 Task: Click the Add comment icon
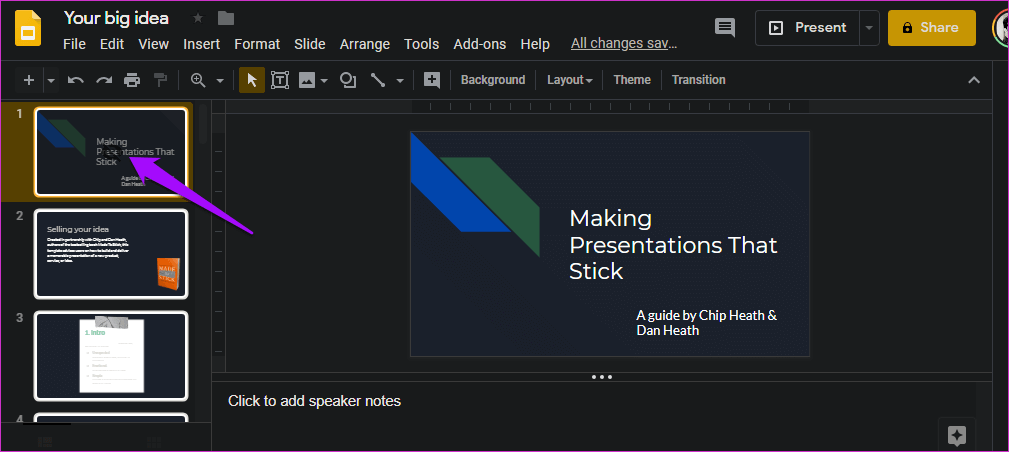coord(431,80)
